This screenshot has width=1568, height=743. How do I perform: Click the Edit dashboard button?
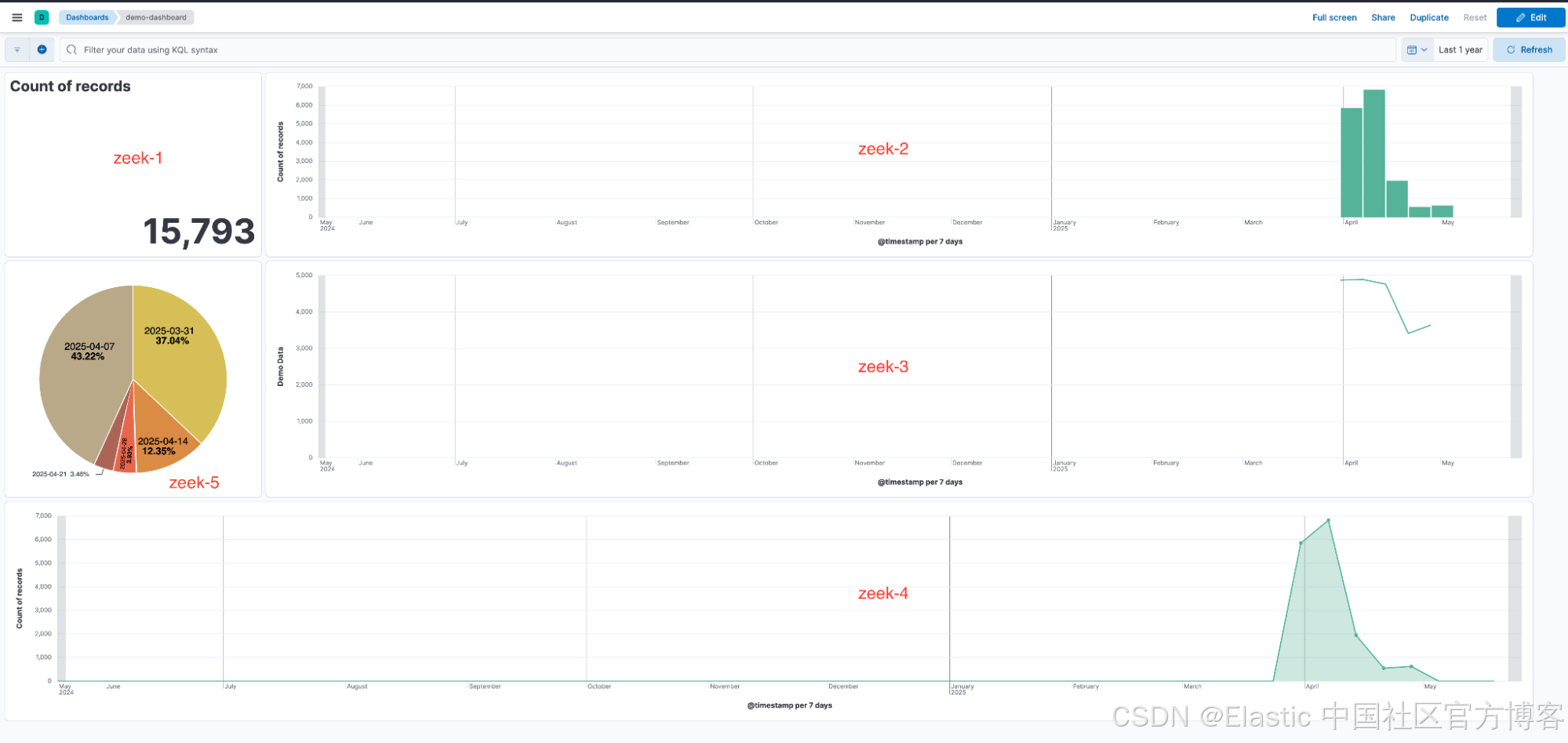[1530, 17]
